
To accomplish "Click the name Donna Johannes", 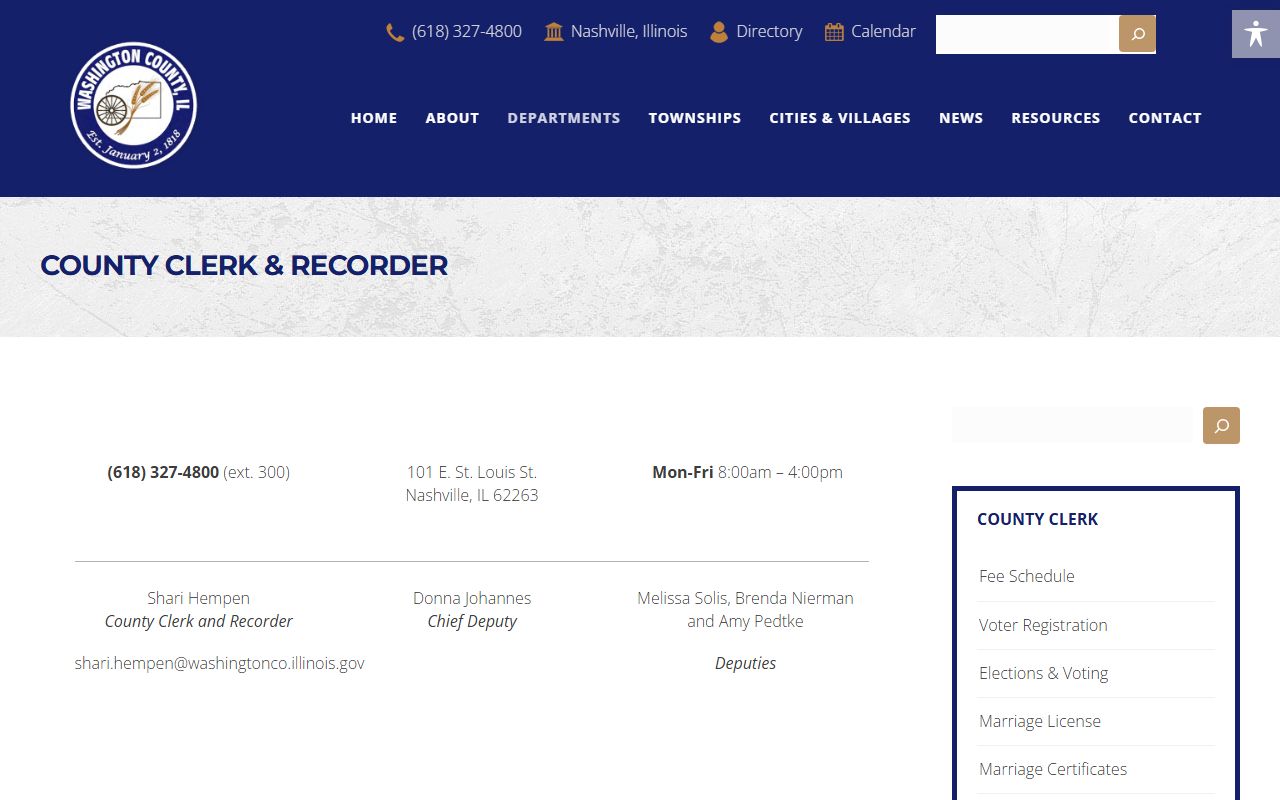I will click(472, 598).
